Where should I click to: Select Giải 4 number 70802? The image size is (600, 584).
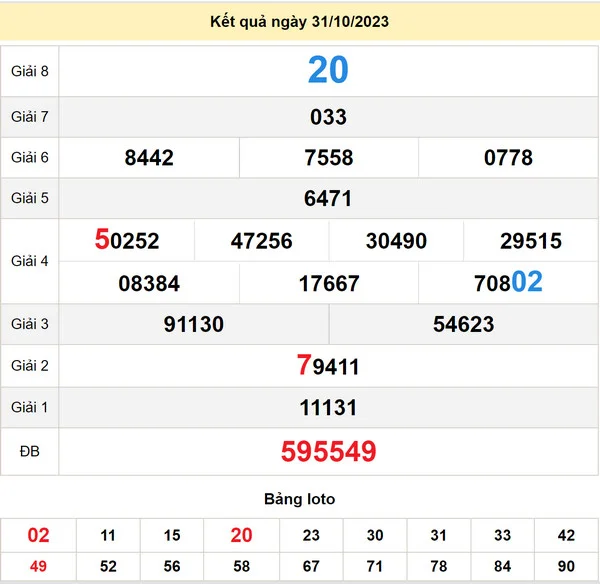pos(508,283)
